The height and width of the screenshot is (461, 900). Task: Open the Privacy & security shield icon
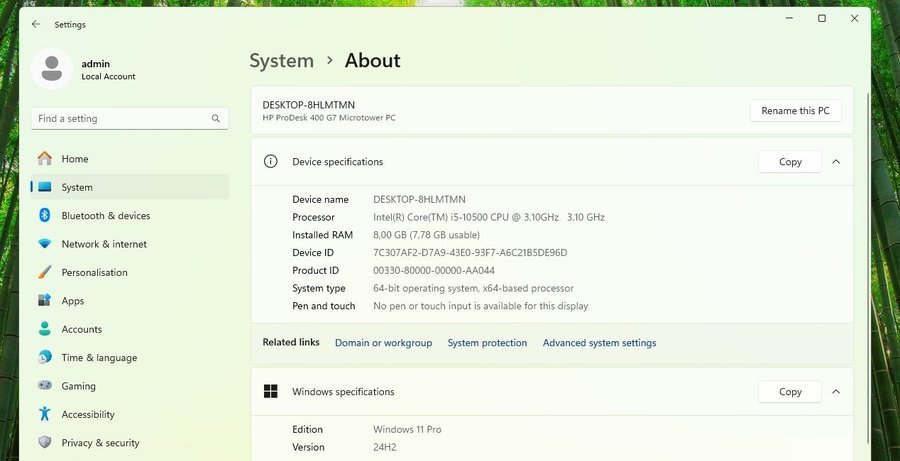tap(44, 442)
